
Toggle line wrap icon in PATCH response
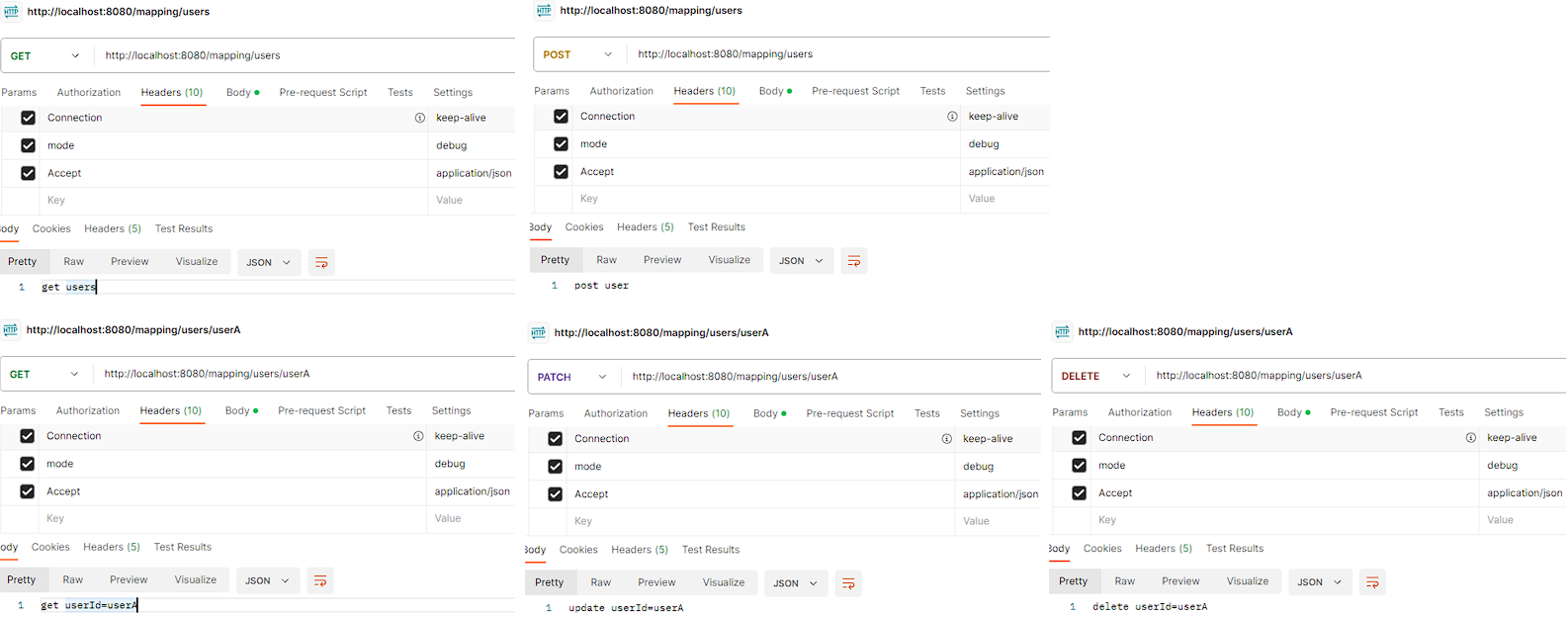[848, 583]
